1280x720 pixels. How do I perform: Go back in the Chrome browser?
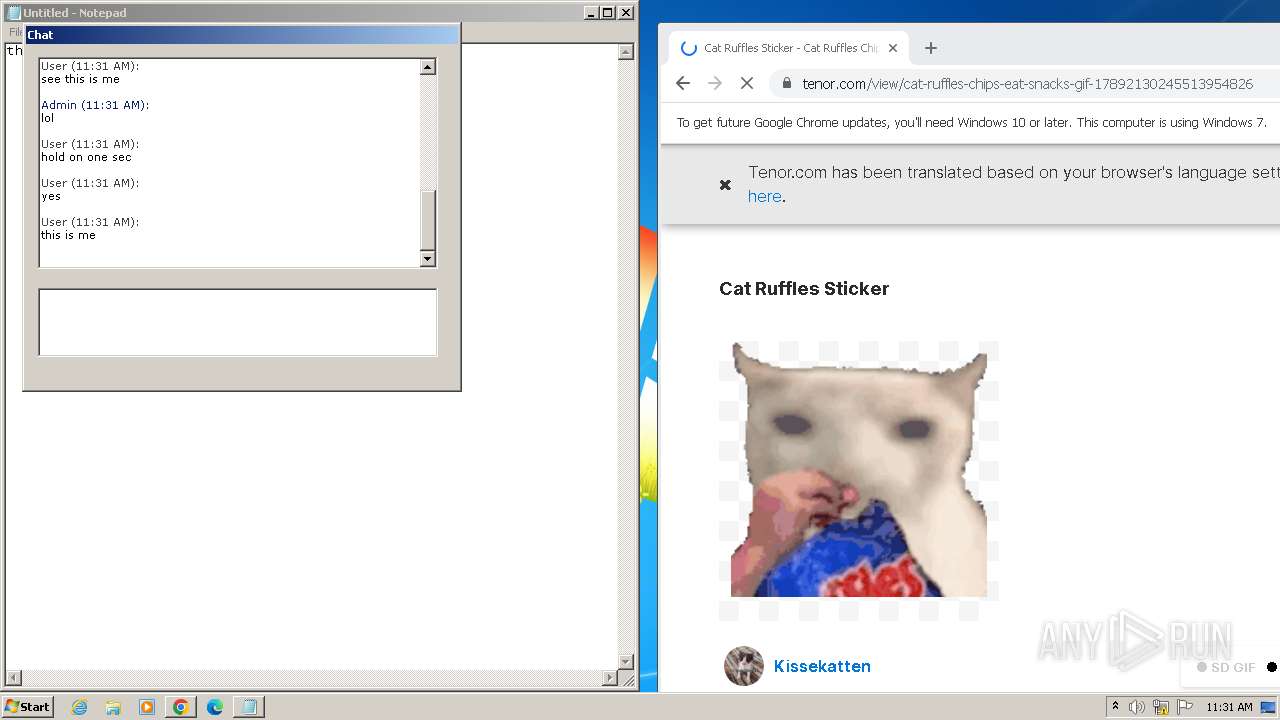click(x=683, y=84)
